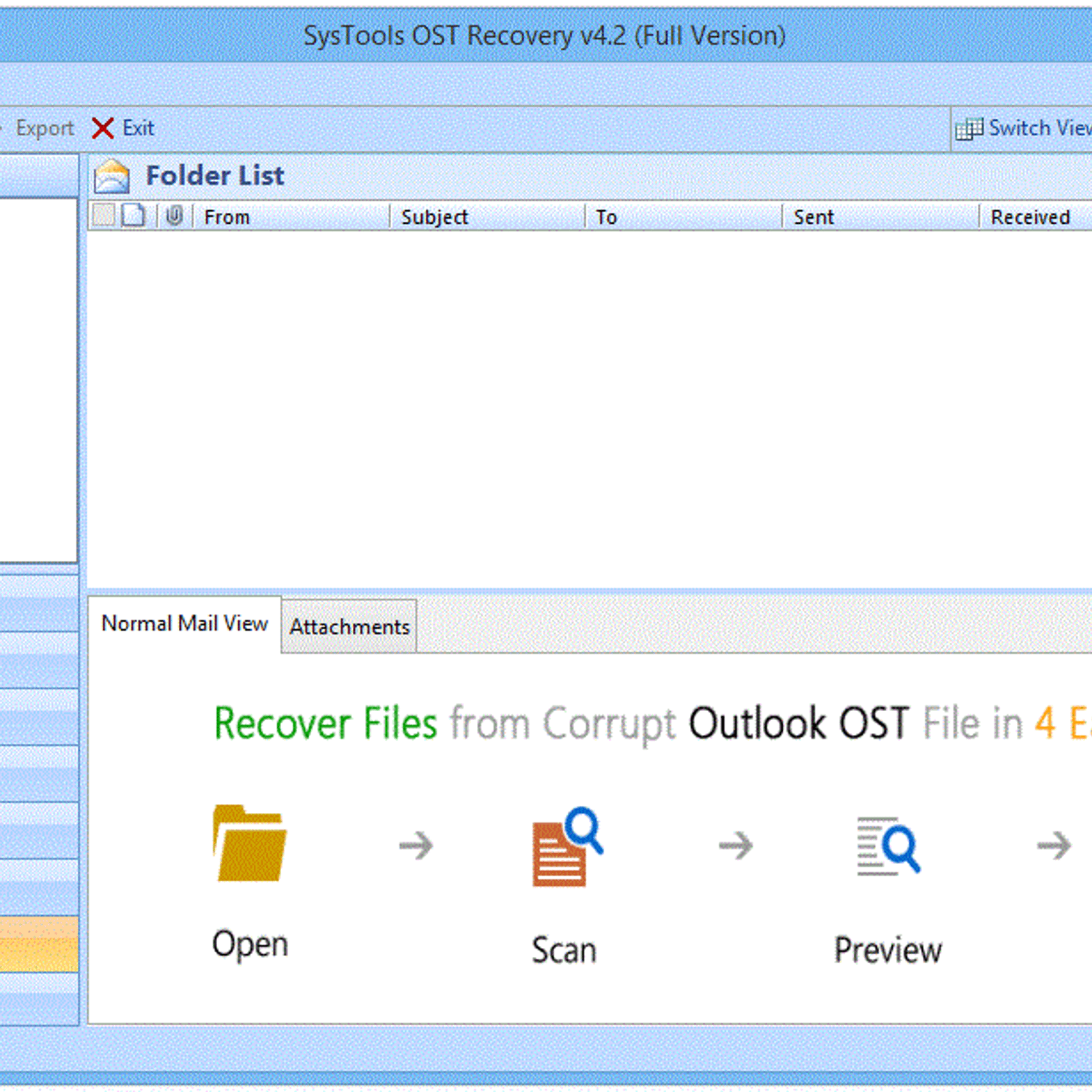This screenshot has height=1092, width=1092.
Task: Click the Preview magnifier icon
Action: (889, 846)
